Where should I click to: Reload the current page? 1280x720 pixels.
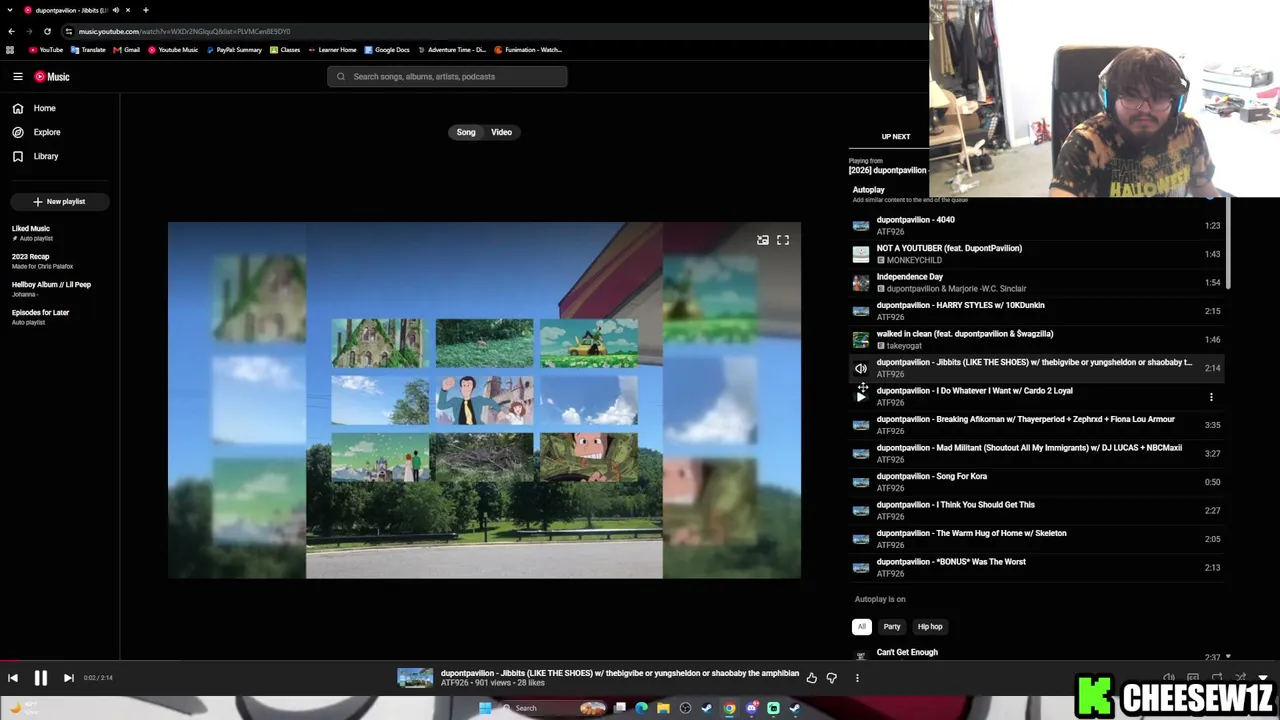click(x=47, y=31)
